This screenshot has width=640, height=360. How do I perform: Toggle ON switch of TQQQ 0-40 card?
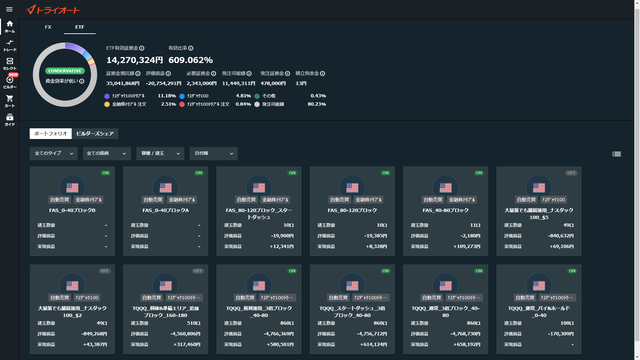[x=572, y=271]
